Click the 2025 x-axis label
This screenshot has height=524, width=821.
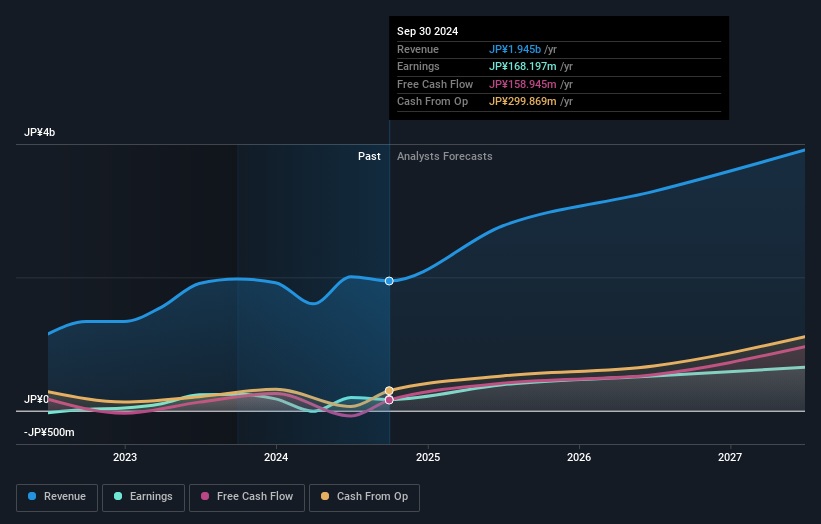tap(428, 458)
